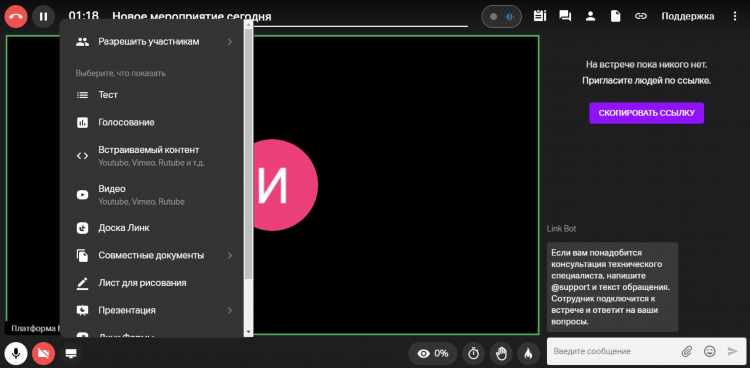
Task: Pause the meeting with the pause button
Action: click(44, 16)
